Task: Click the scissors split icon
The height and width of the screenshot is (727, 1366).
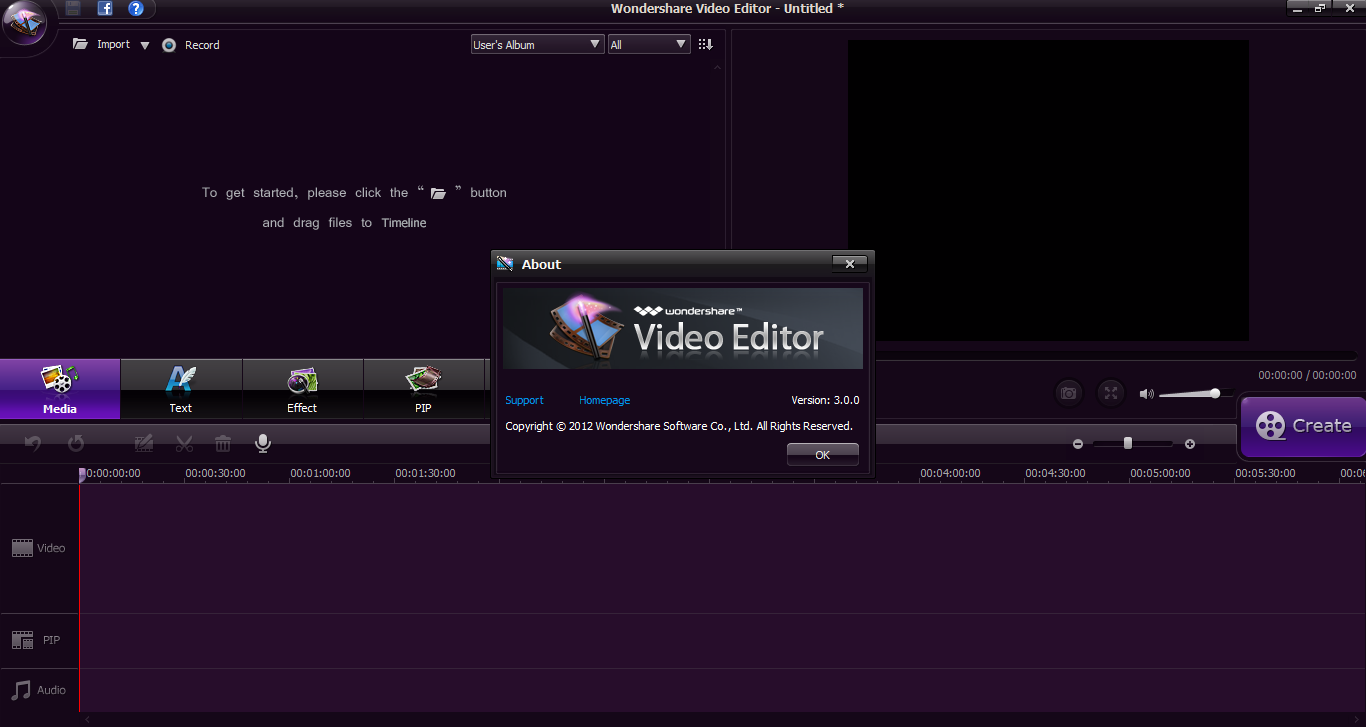Action: coord(184,443)
